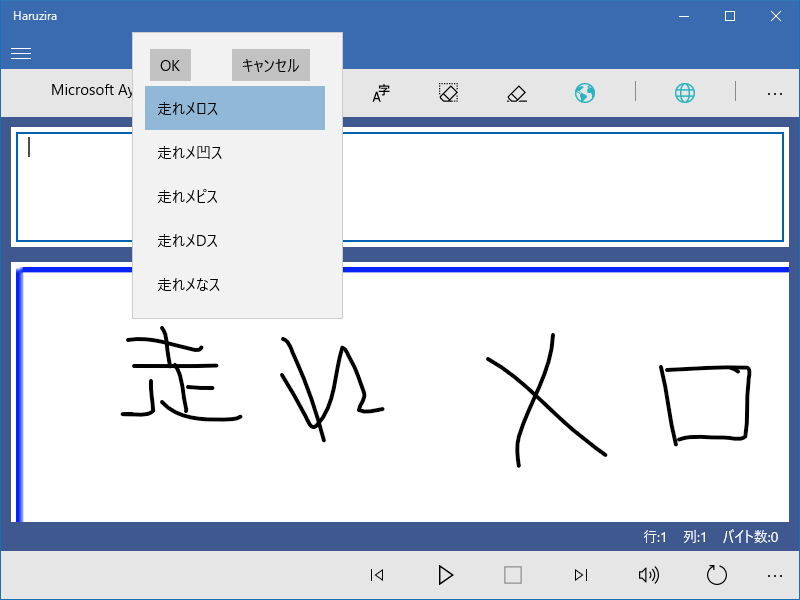Select the eraser tool in the toolbar

(x=515, y=92)
